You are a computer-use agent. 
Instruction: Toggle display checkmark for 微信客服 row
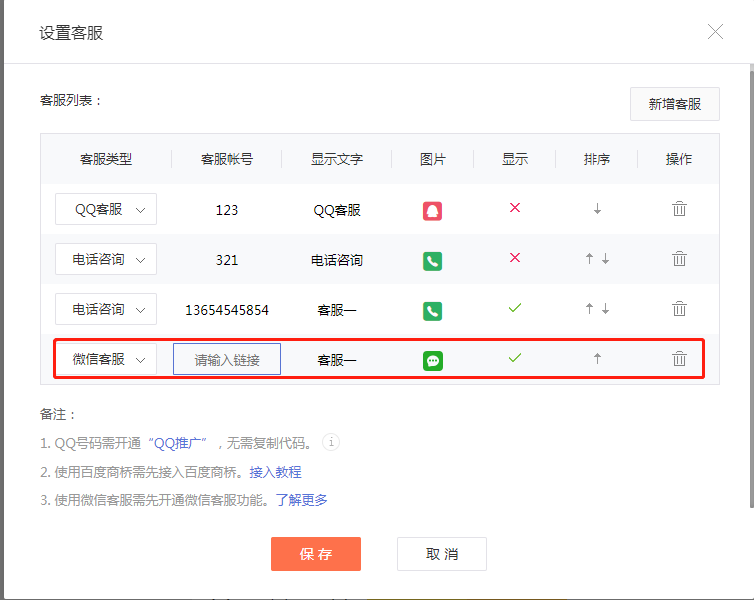click(515, 358)
